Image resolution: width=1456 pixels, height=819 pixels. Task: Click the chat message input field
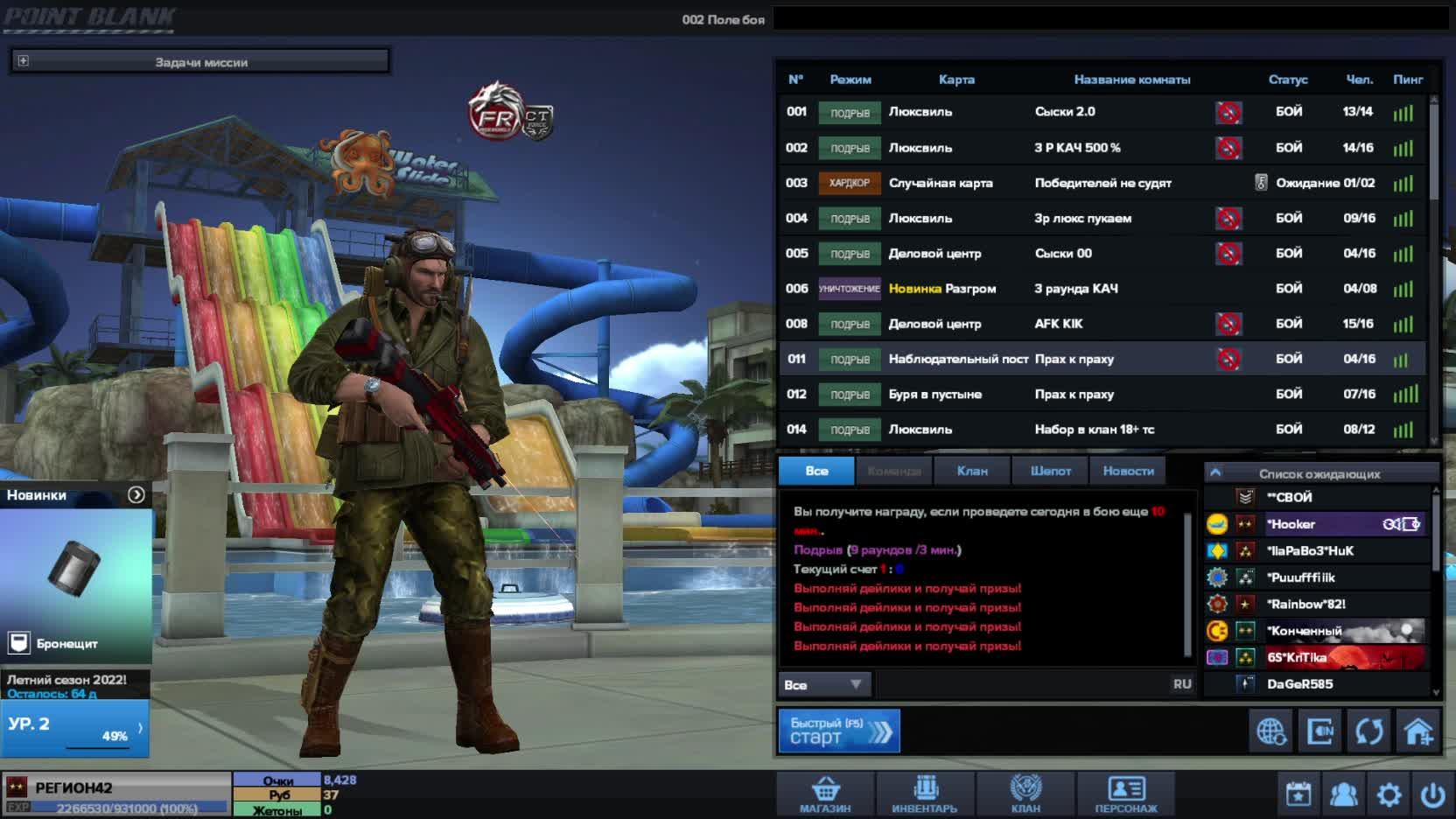tap(1022, 684)
